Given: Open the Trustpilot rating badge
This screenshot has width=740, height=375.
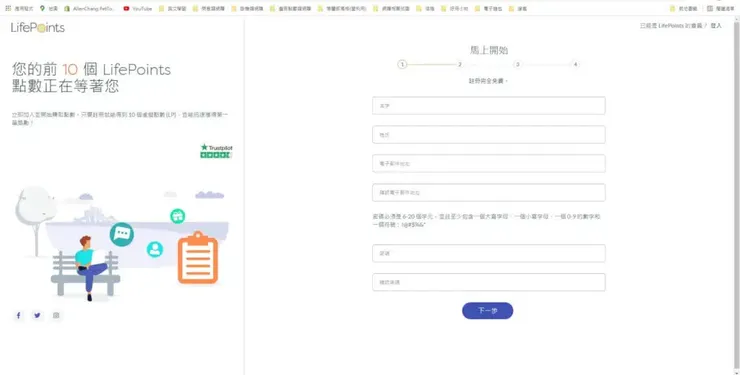Looking at the screenshot, I should pyautogui.click(x=216, y=151).
